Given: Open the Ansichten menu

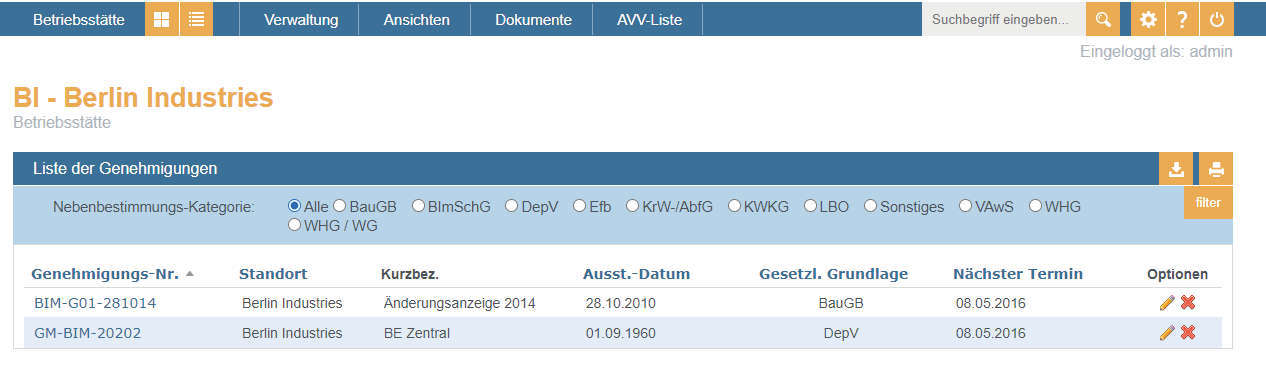Looking at the screenshot, I should coord(416,19).
